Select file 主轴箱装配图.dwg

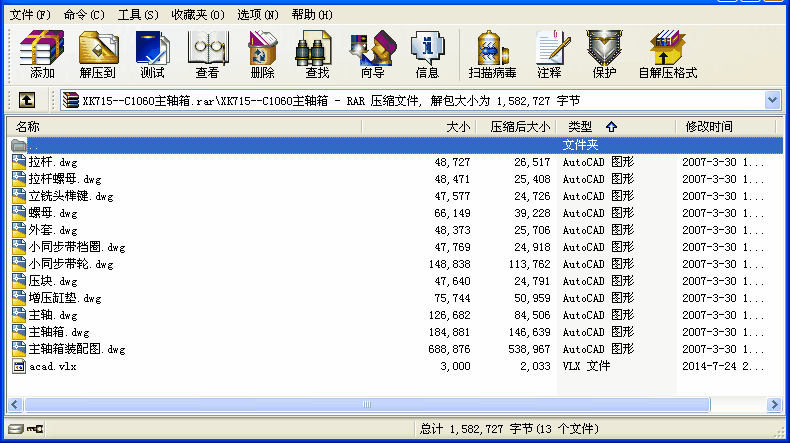pos(77,349)
